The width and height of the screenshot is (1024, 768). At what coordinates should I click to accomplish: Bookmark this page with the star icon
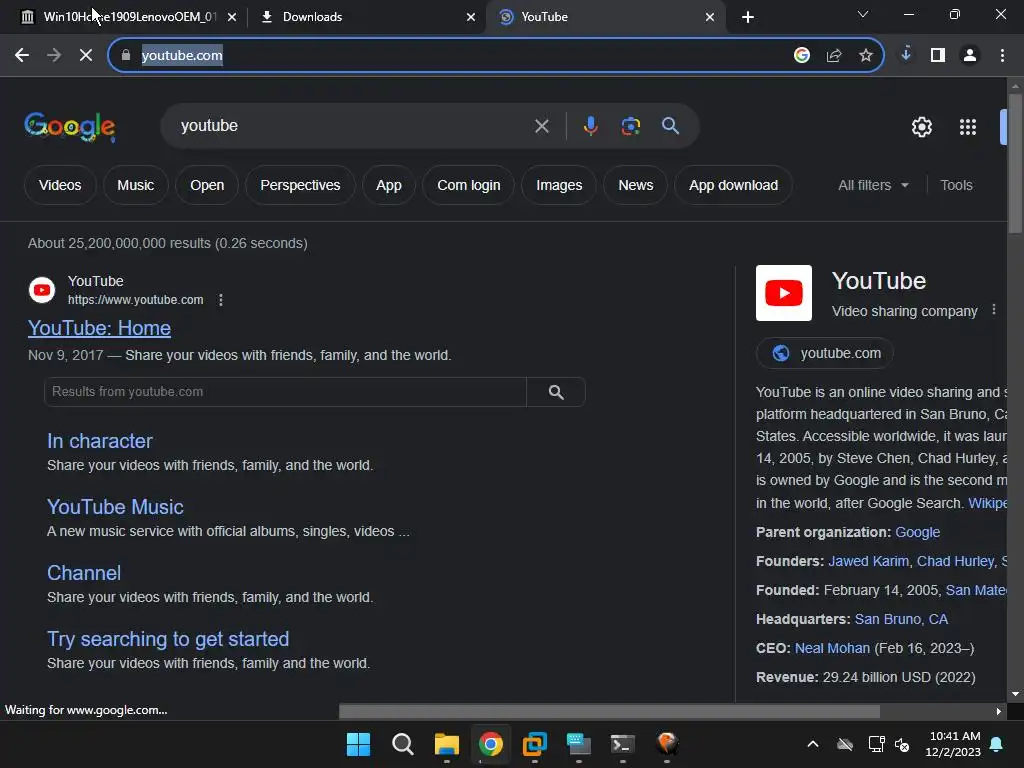866,56
